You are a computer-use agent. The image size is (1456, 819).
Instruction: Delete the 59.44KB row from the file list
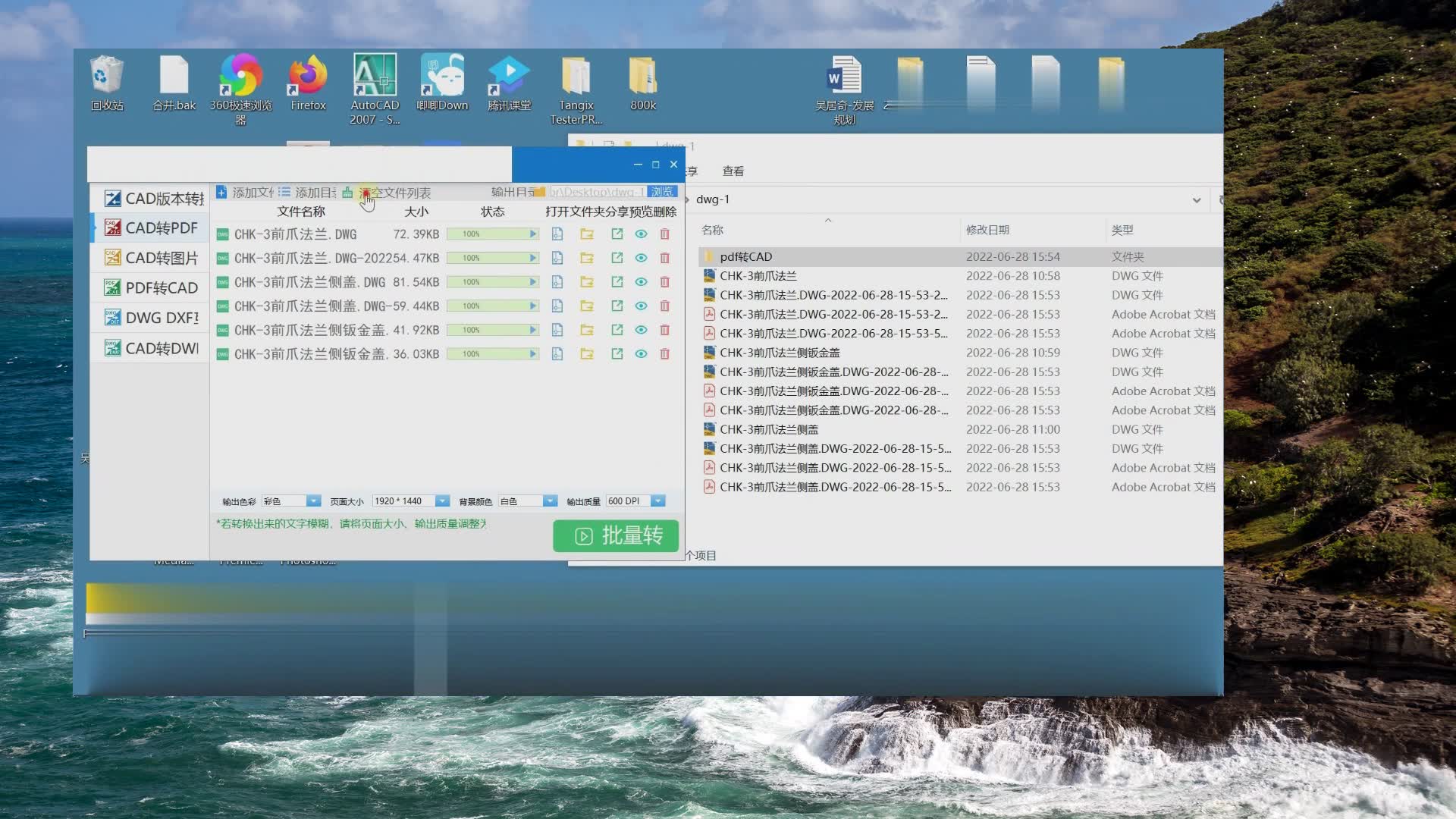[x=665, y=306]
